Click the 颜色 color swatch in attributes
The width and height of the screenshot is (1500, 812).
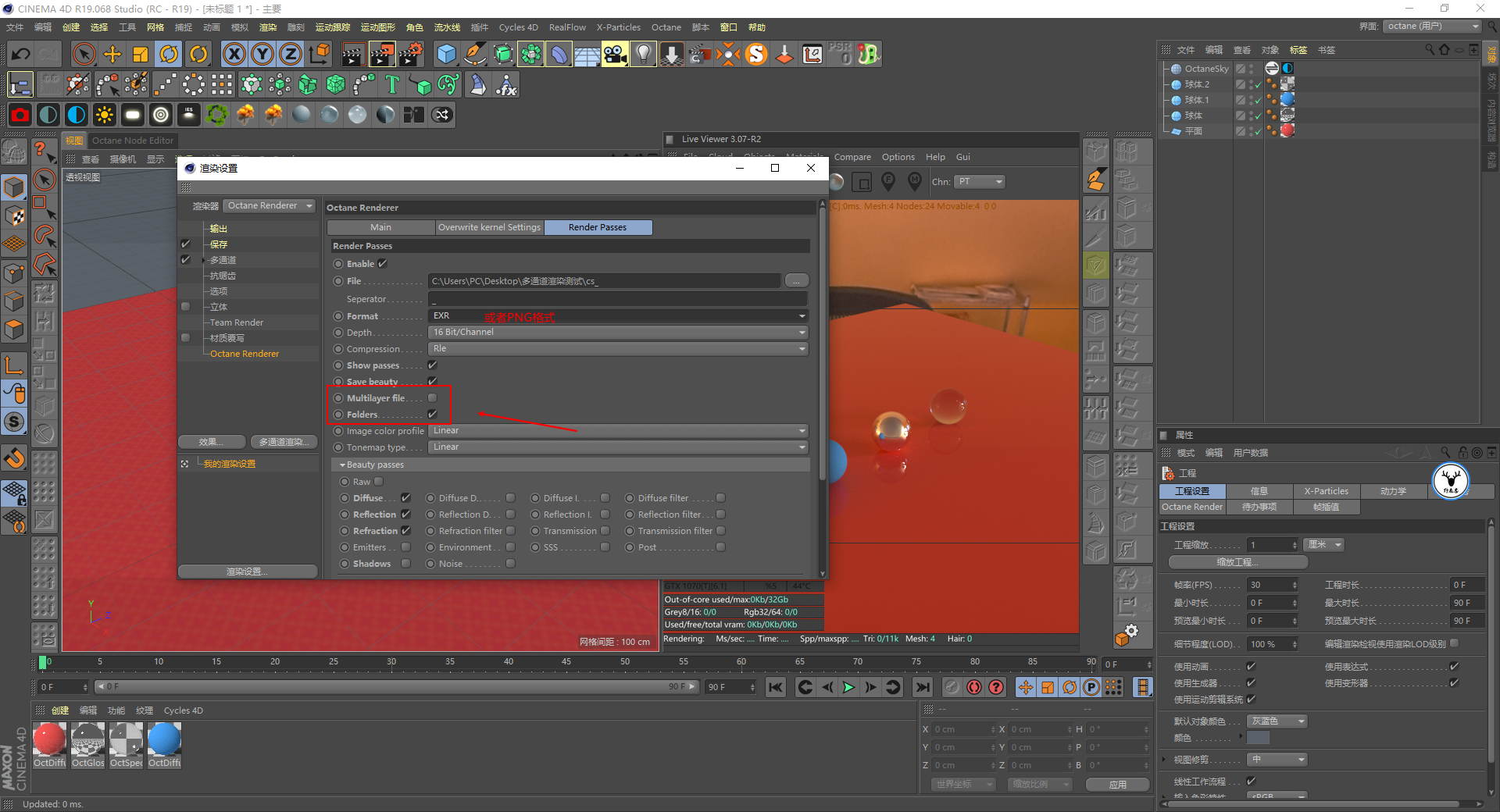tap(1258, 738)
